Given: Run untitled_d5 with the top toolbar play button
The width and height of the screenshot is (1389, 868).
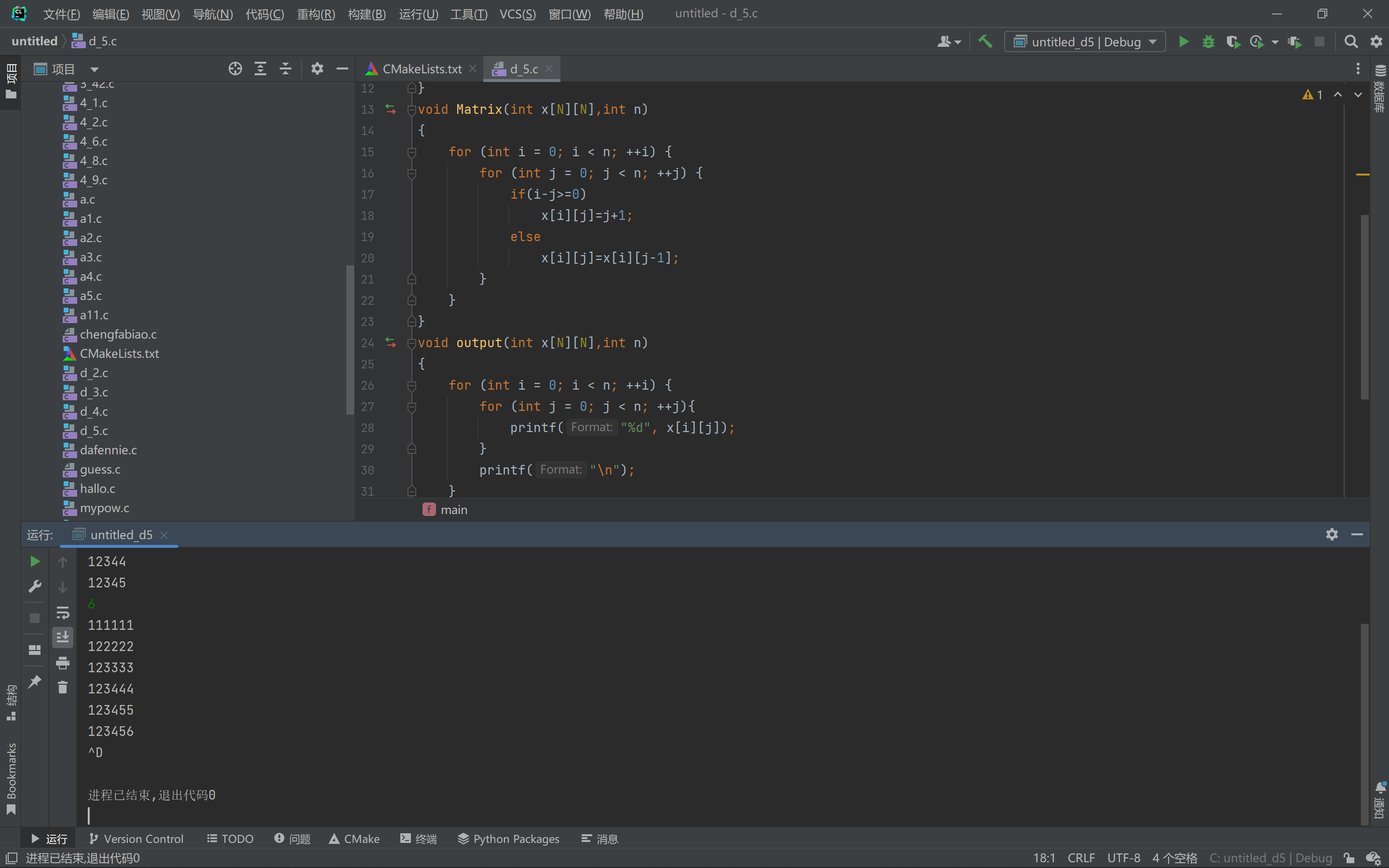Looking at the screenshot, I should coord(1184,41).
